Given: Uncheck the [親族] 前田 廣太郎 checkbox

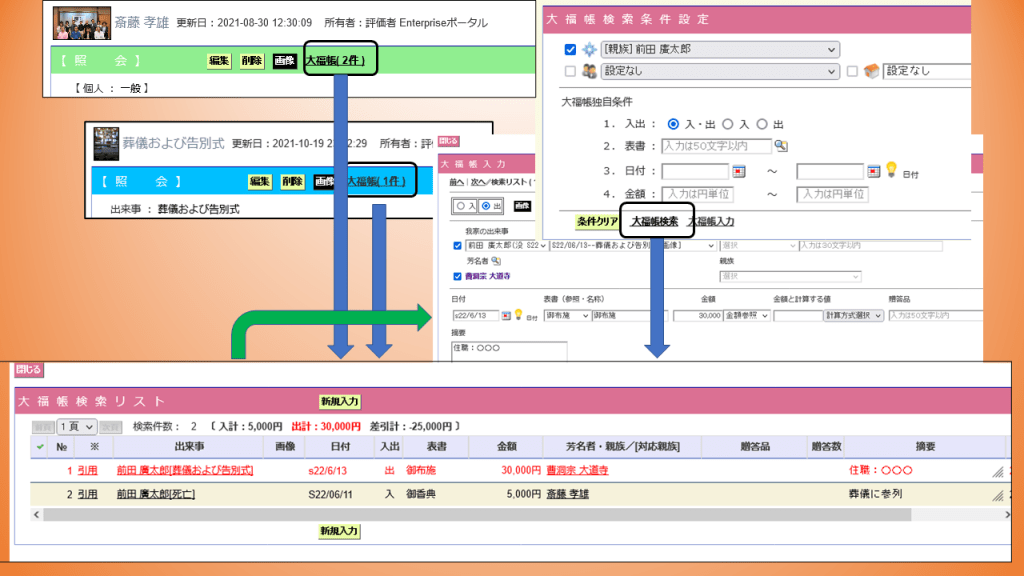Looking at the screenshot, I should click(x=570, y=50).
